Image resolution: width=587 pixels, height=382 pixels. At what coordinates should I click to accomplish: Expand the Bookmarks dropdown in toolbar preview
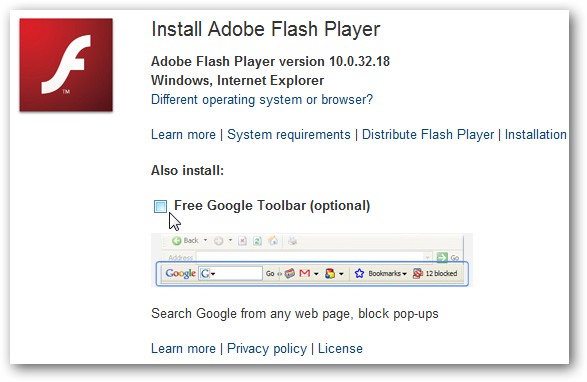point(404,274)
